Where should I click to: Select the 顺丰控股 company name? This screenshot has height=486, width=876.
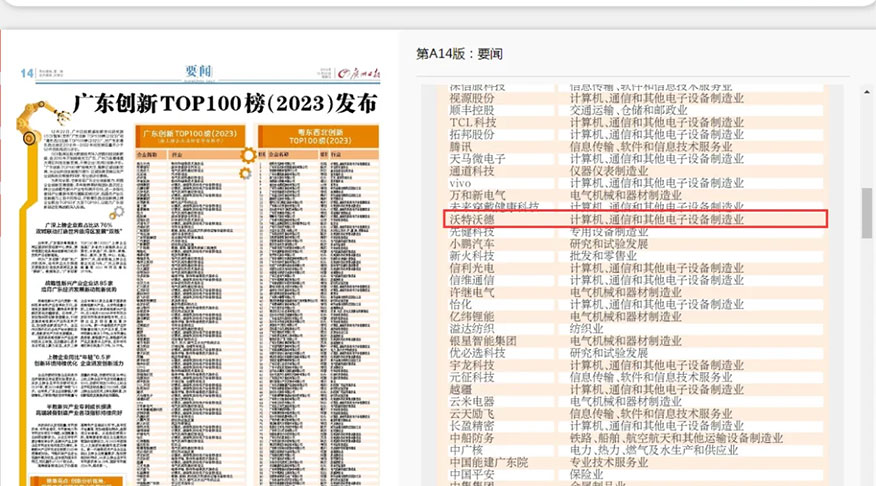click(472, 111)
